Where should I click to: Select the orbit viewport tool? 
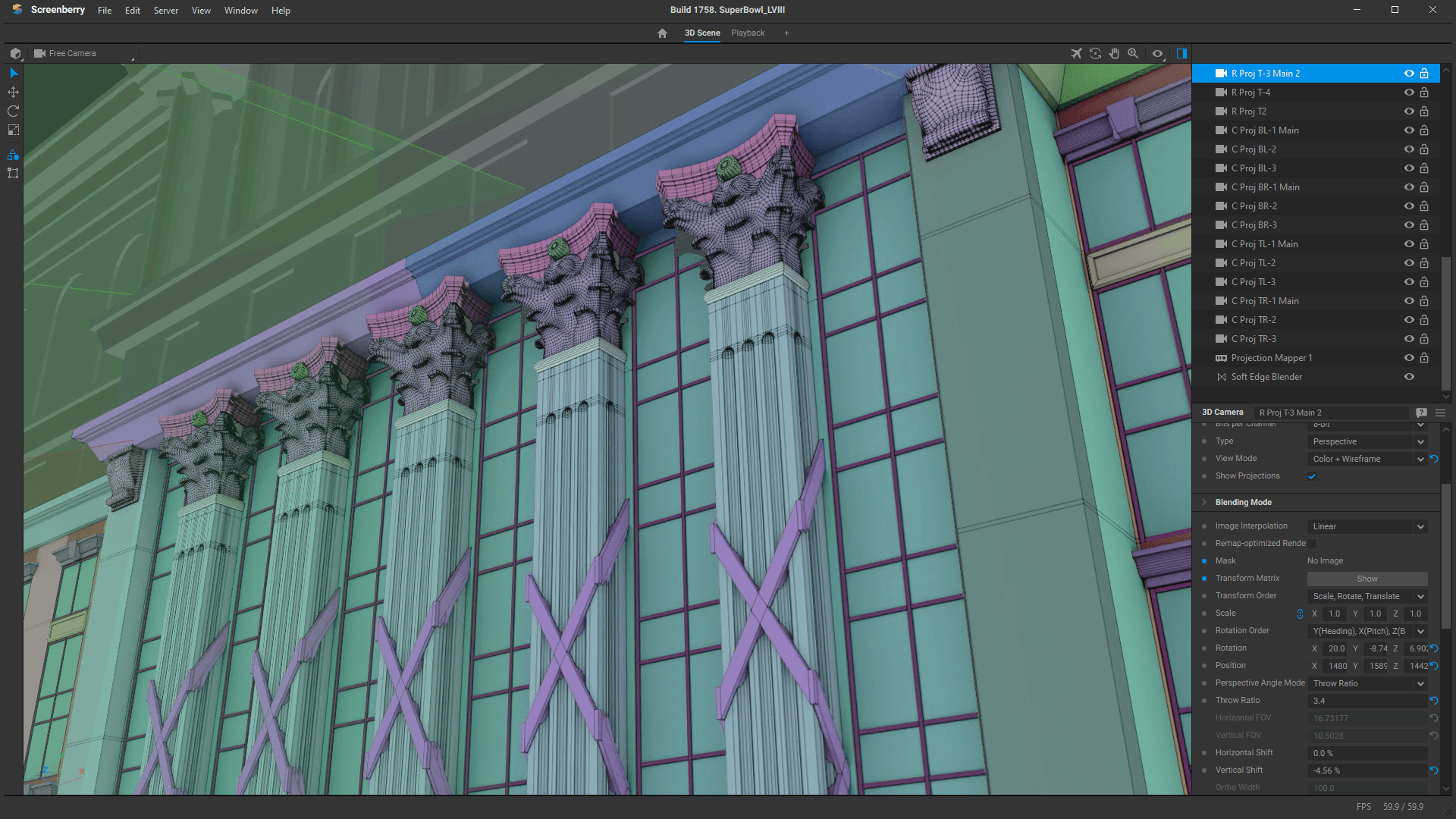pyautogui.click(x=1095, y=53)
